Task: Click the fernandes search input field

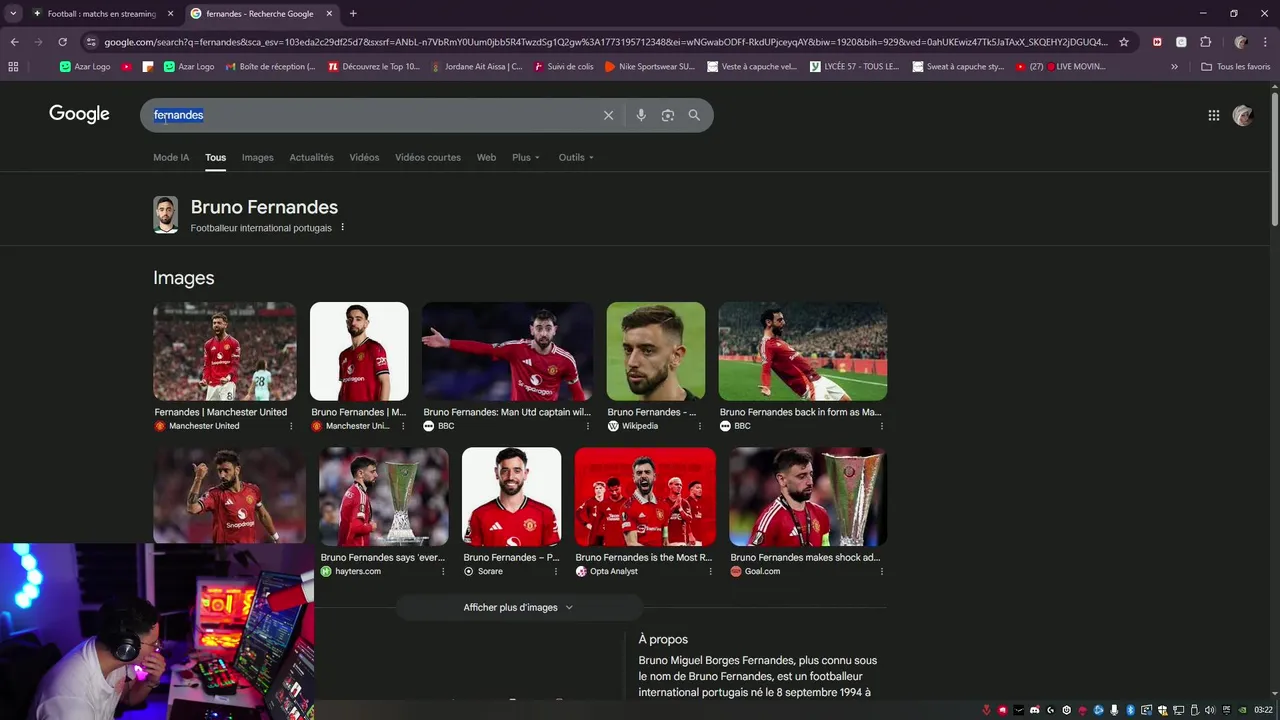Action: tap(375, 115)
